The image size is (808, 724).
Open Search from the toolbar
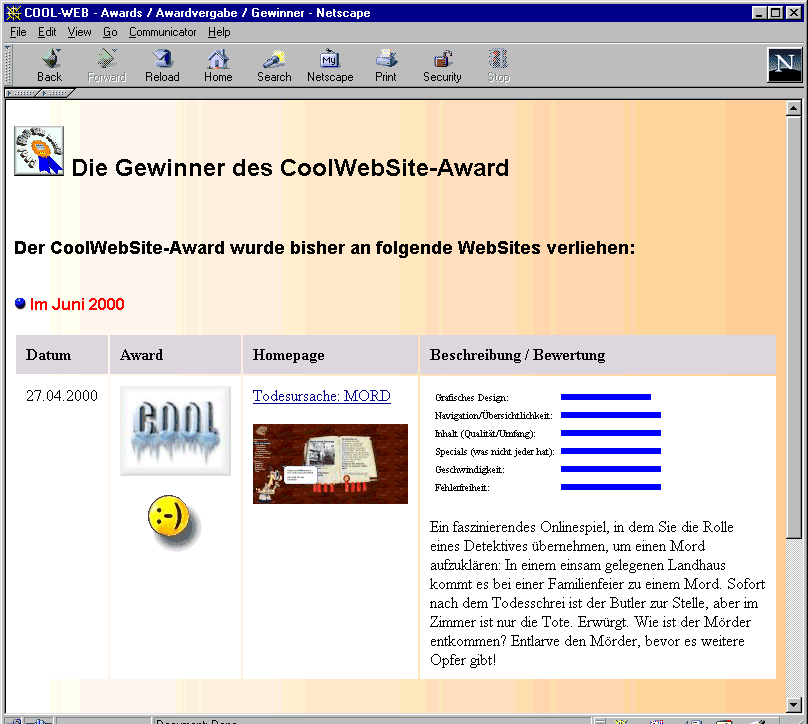(274, 65)
